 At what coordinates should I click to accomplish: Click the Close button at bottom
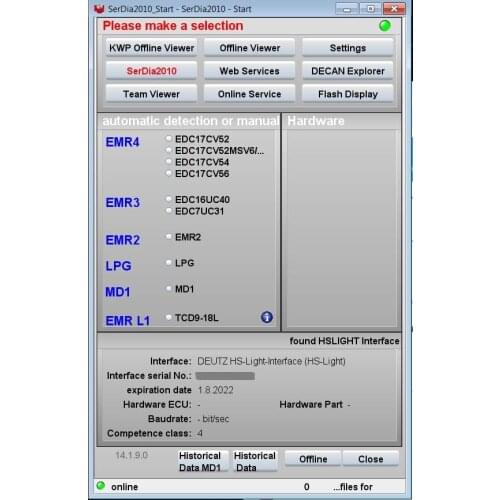tap(370, 459)
